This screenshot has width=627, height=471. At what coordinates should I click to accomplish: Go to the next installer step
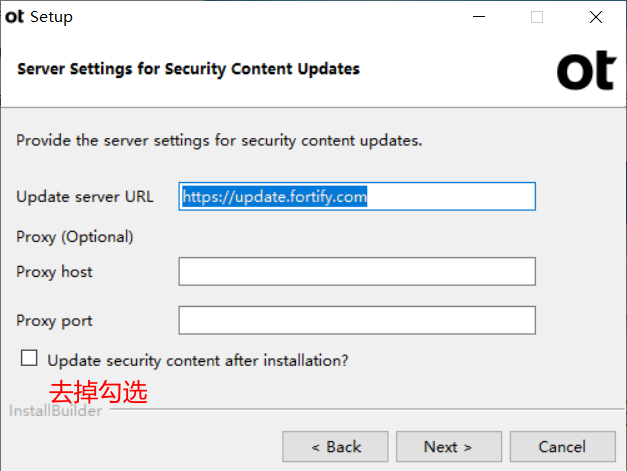pos(449,447)
